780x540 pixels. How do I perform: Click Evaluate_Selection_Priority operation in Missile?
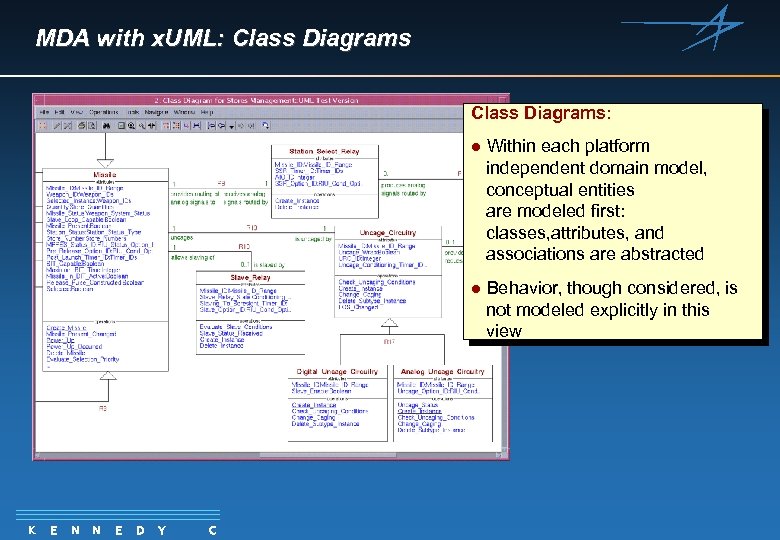(83, 359)
